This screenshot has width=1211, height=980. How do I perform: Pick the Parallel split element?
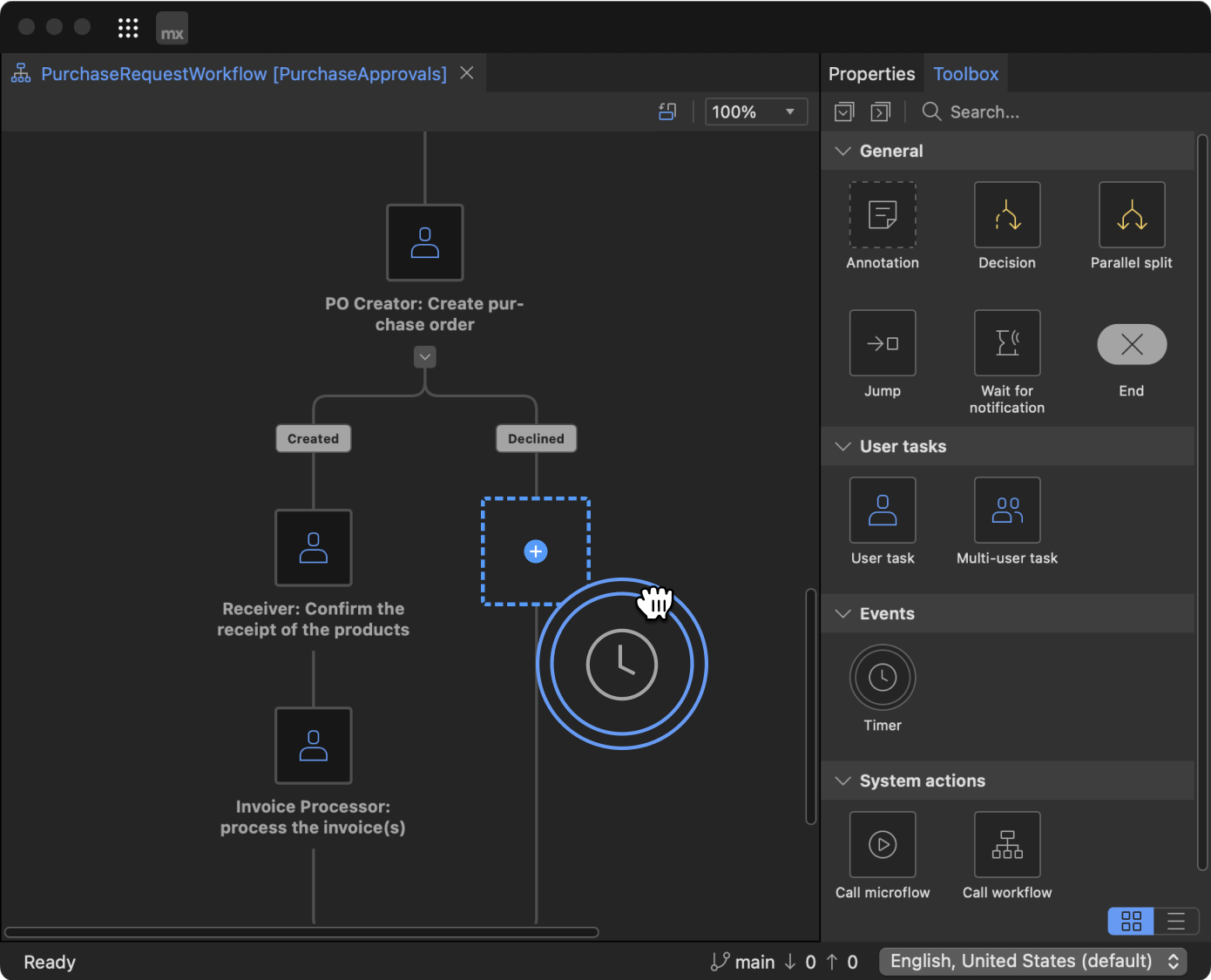(1131, 215)
